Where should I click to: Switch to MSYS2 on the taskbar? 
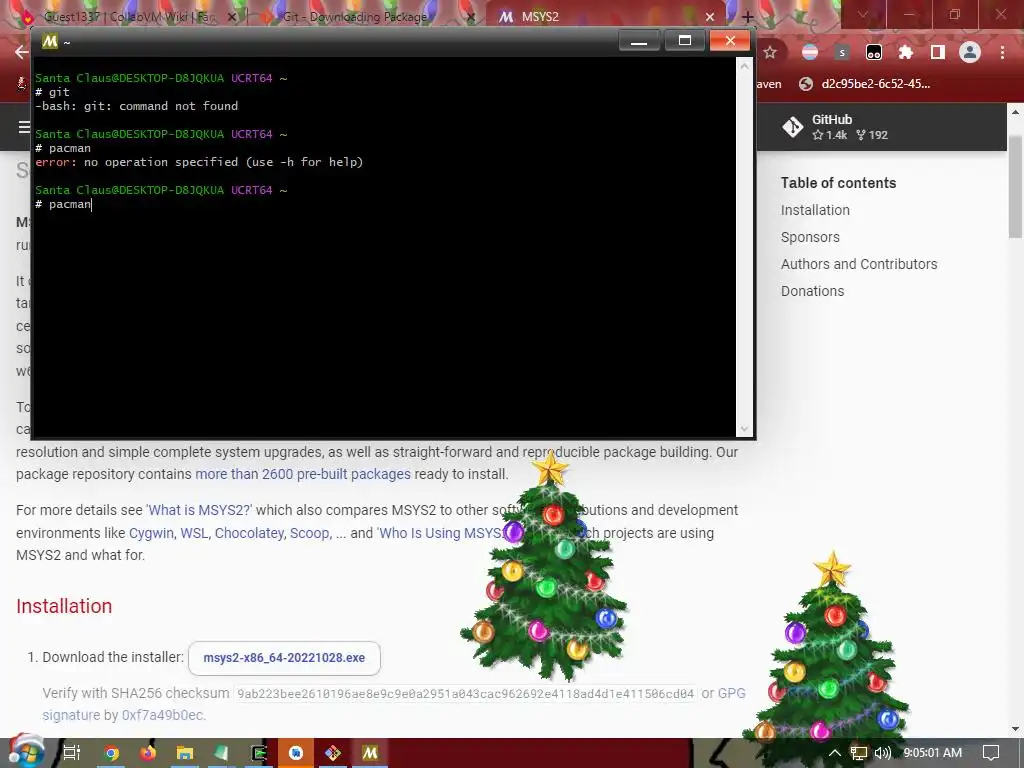(370, 753)
